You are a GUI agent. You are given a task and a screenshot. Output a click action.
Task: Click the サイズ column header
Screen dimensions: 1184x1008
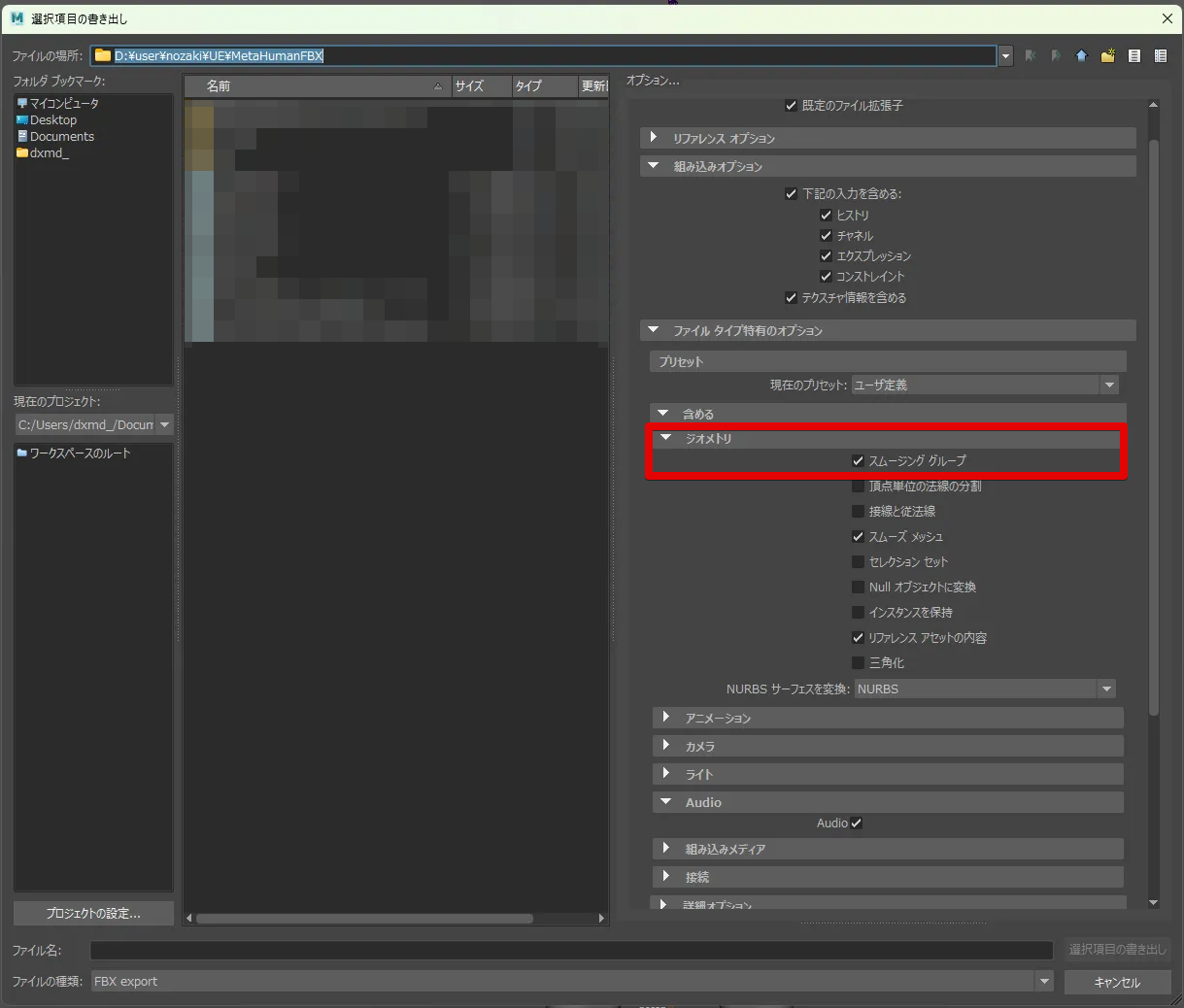(481, 86)
